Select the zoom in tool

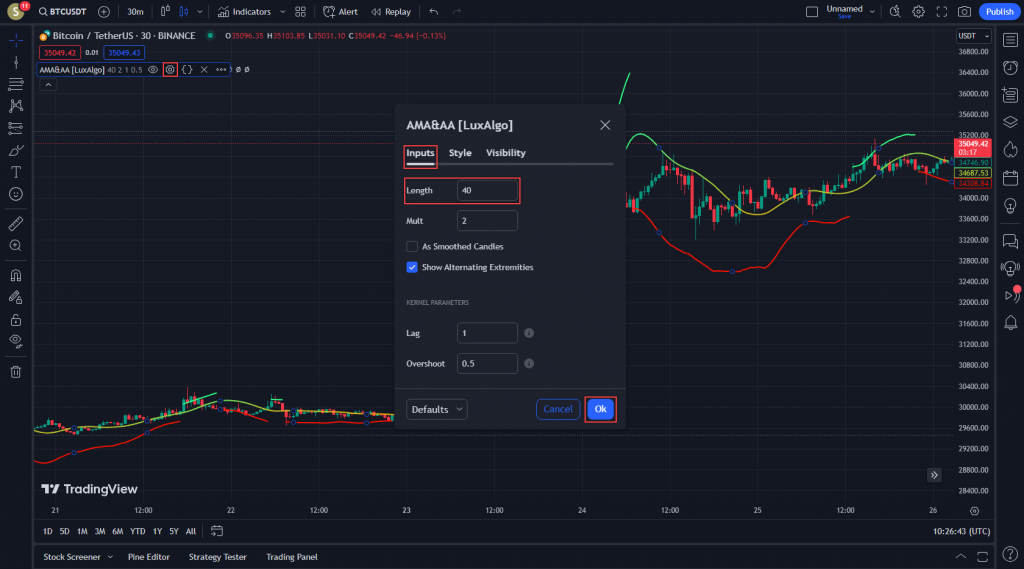[16, 246]
